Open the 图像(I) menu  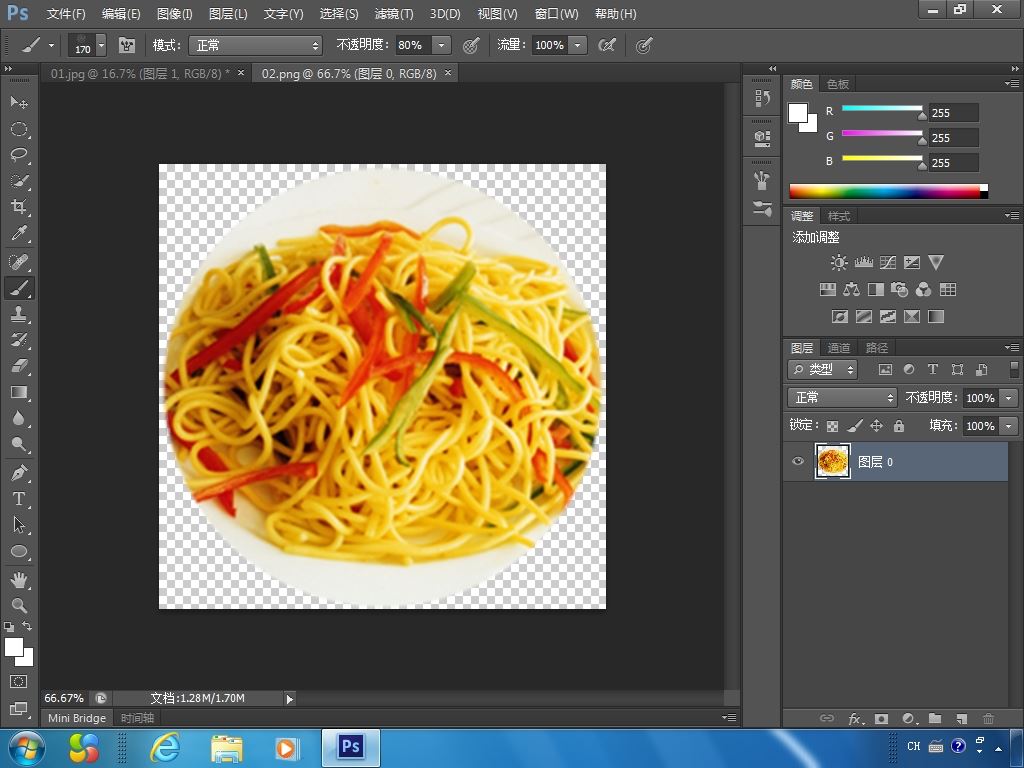click(x=174, y=14)
